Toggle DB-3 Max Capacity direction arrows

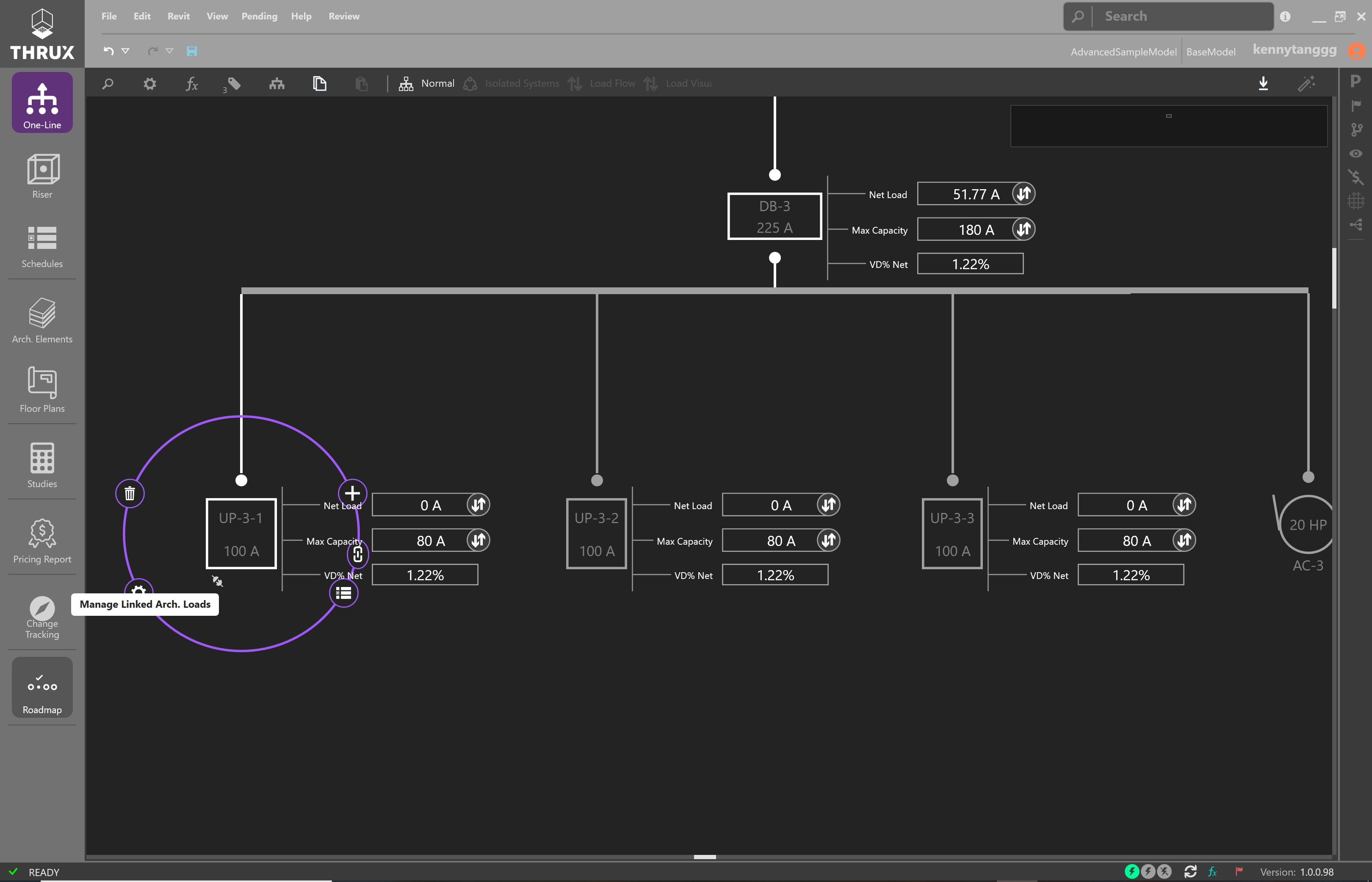pyautogui.click(x=1023, y=229)
